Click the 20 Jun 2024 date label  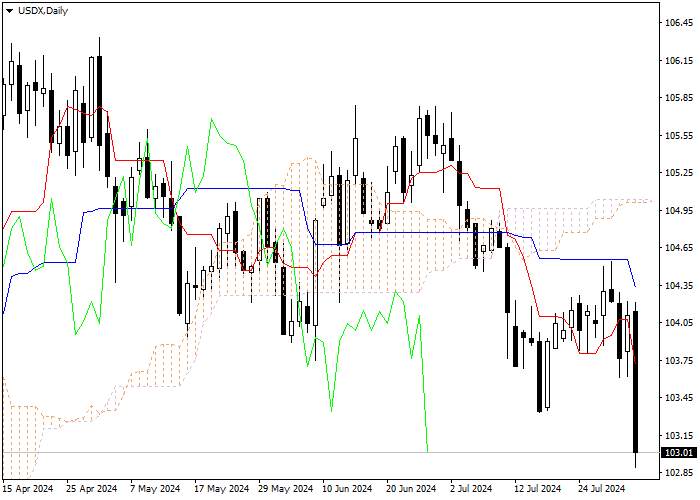click(411, 489)
